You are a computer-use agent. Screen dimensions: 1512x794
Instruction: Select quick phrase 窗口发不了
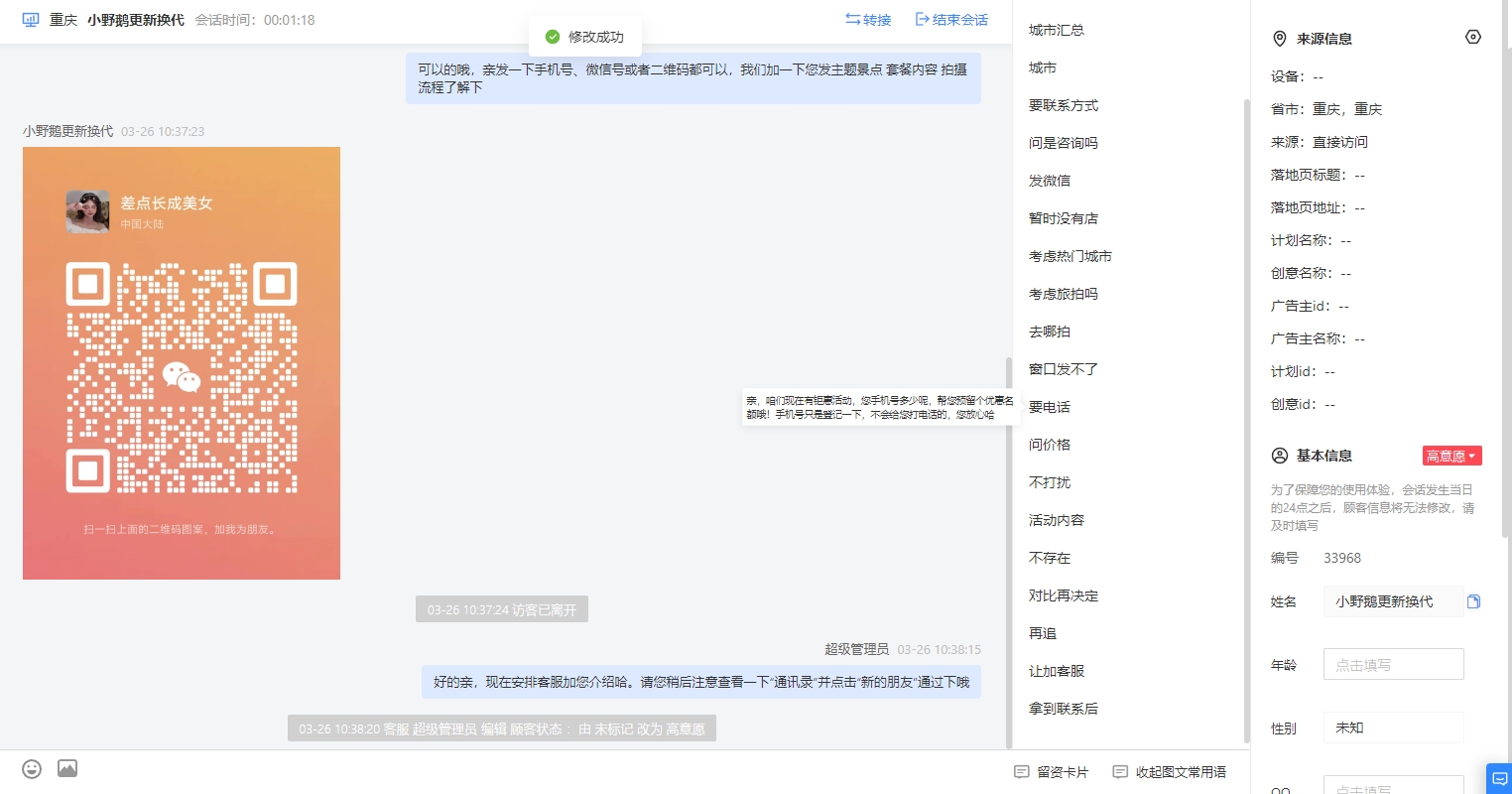[1064, 369]
